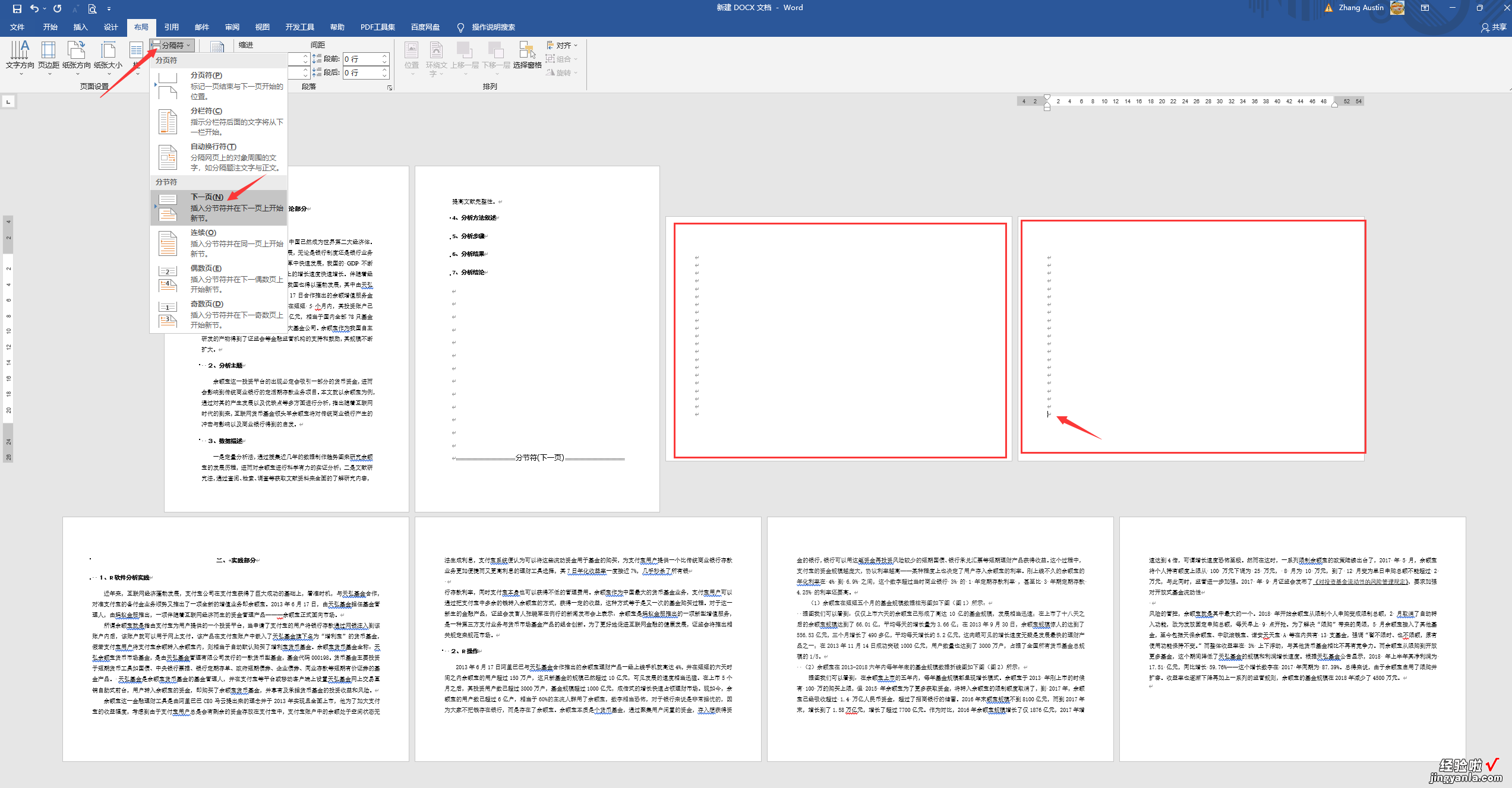Click the Zhang Austin account name
Screen dimensions: 1512x788
(1361, 8)
